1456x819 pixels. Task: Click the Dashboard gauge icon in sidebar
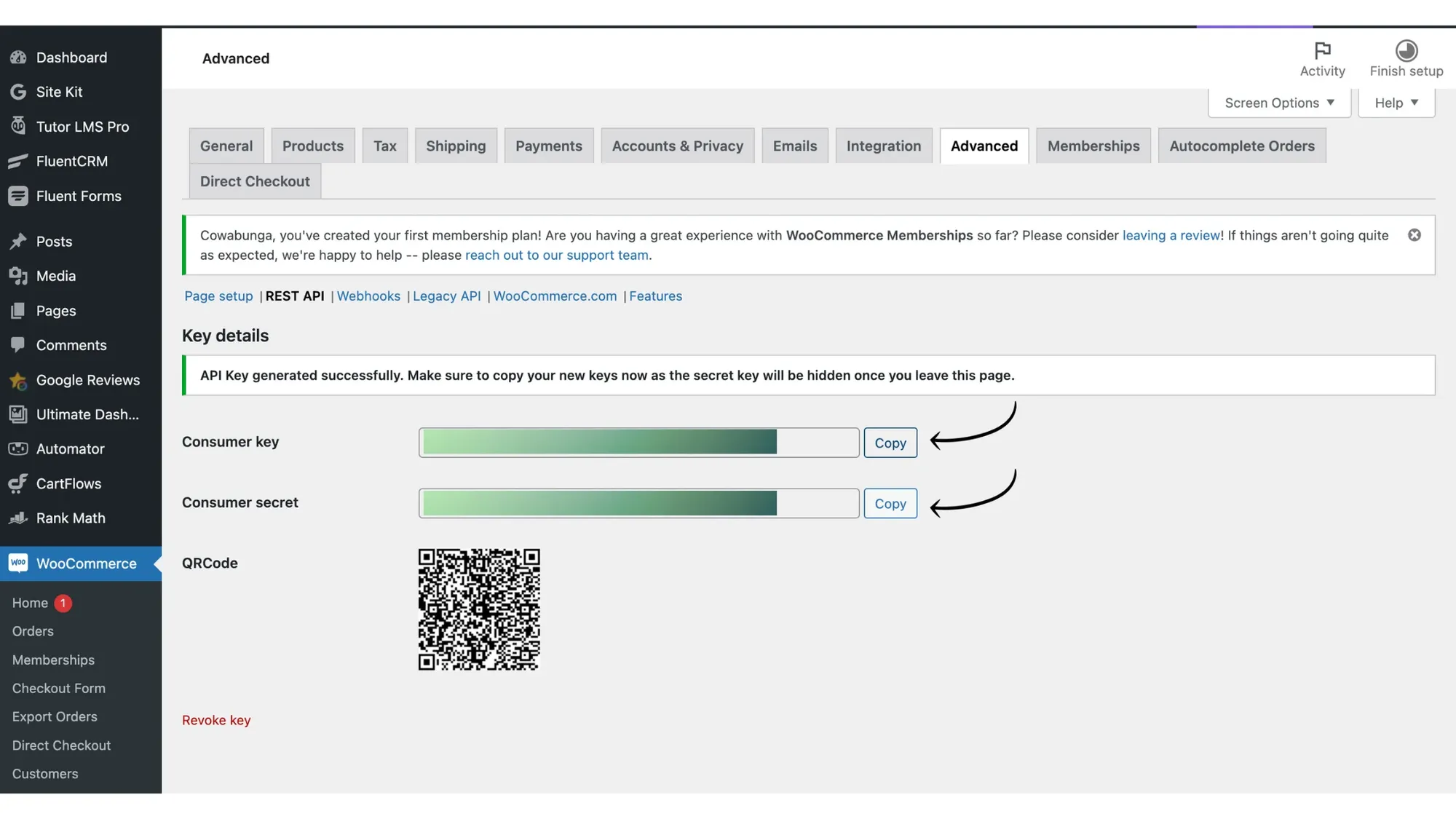click(x=18, y=58)
